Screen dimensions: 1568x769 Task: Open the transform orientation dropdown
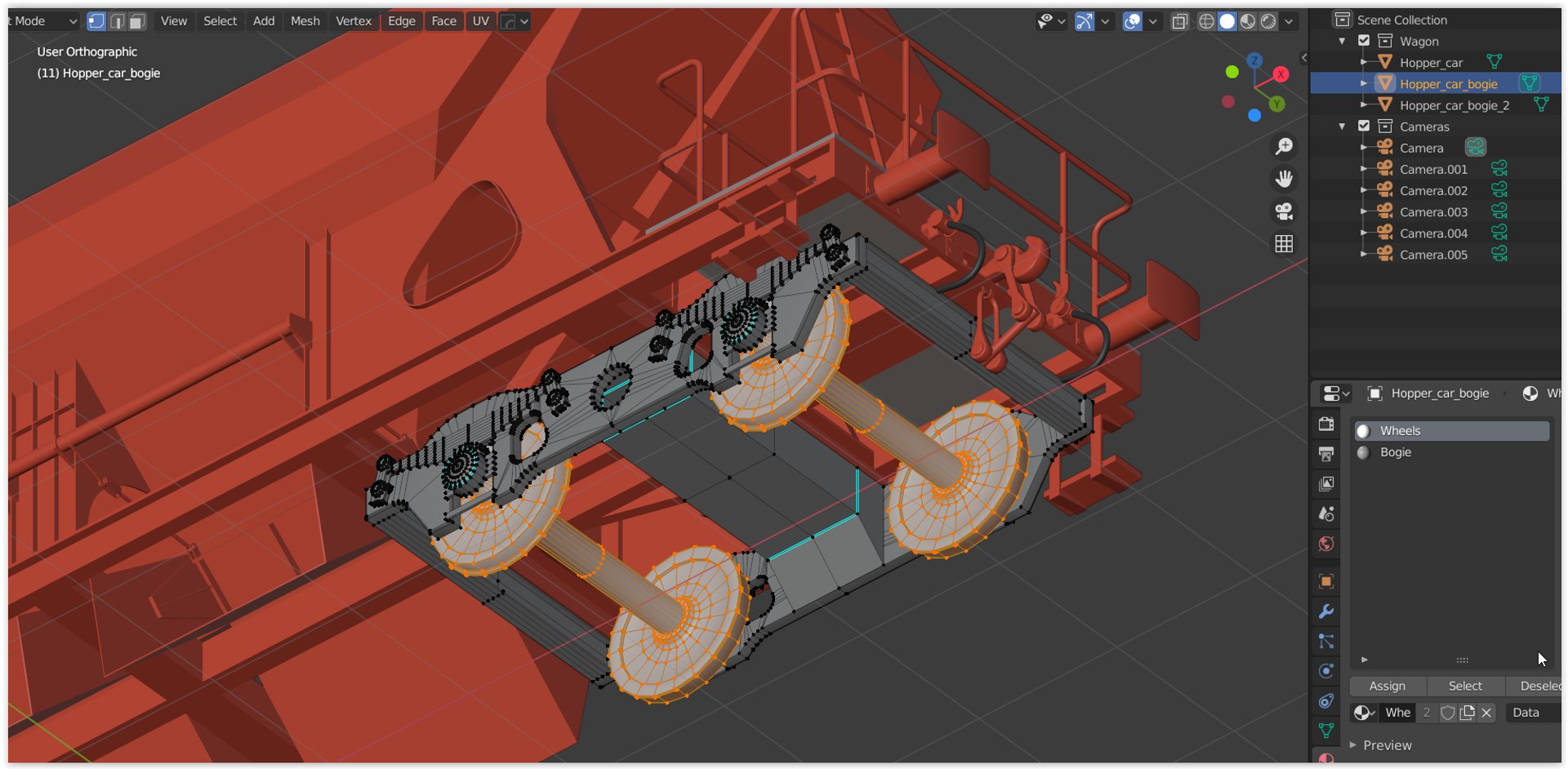click(514, 21)
